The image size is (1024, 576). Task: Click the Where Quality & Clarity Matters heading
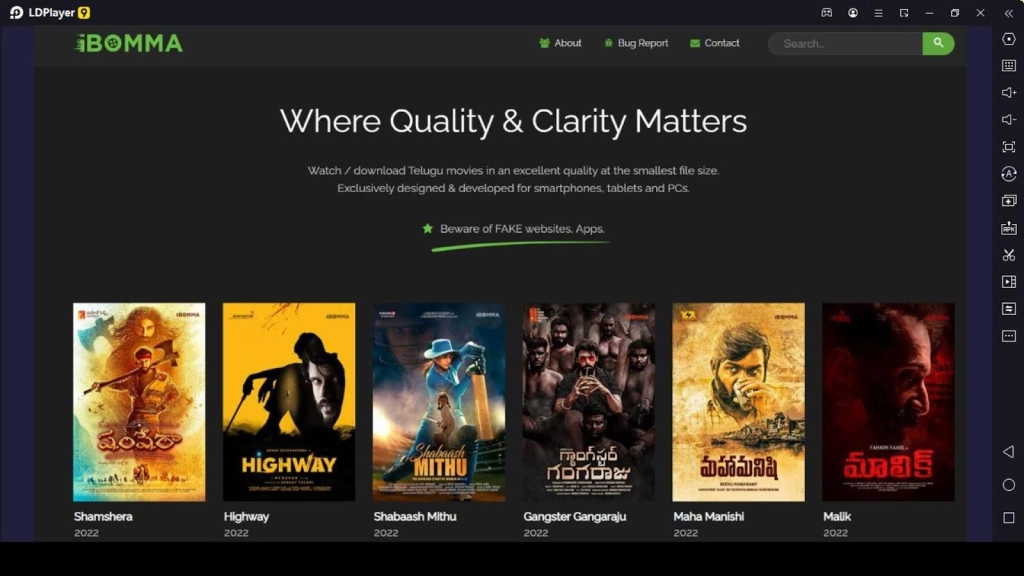click(x=513, y=121)
